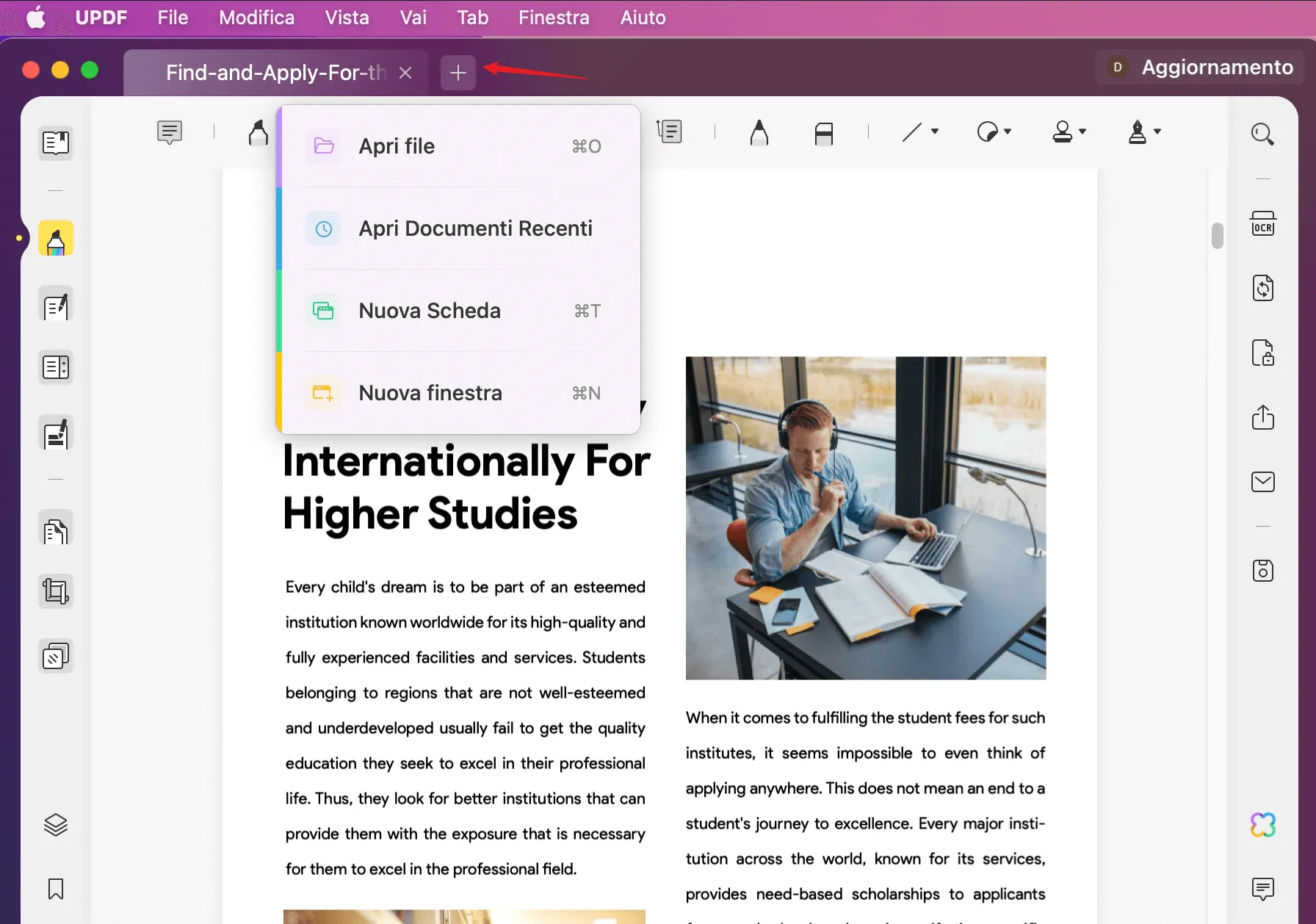
Task: Click the vertical scrollbar thumb
Action: tap(1218, 235)
